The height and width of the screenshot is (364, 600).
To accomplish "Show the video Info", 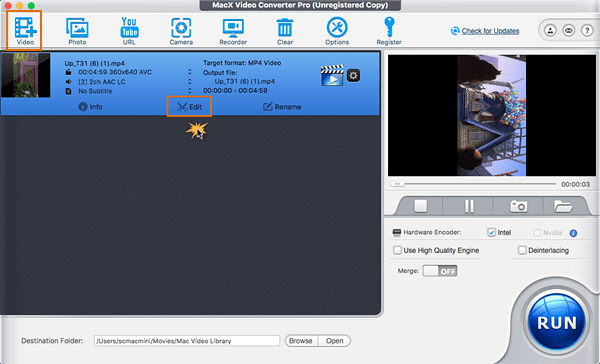I will click(x=90, y=107).
